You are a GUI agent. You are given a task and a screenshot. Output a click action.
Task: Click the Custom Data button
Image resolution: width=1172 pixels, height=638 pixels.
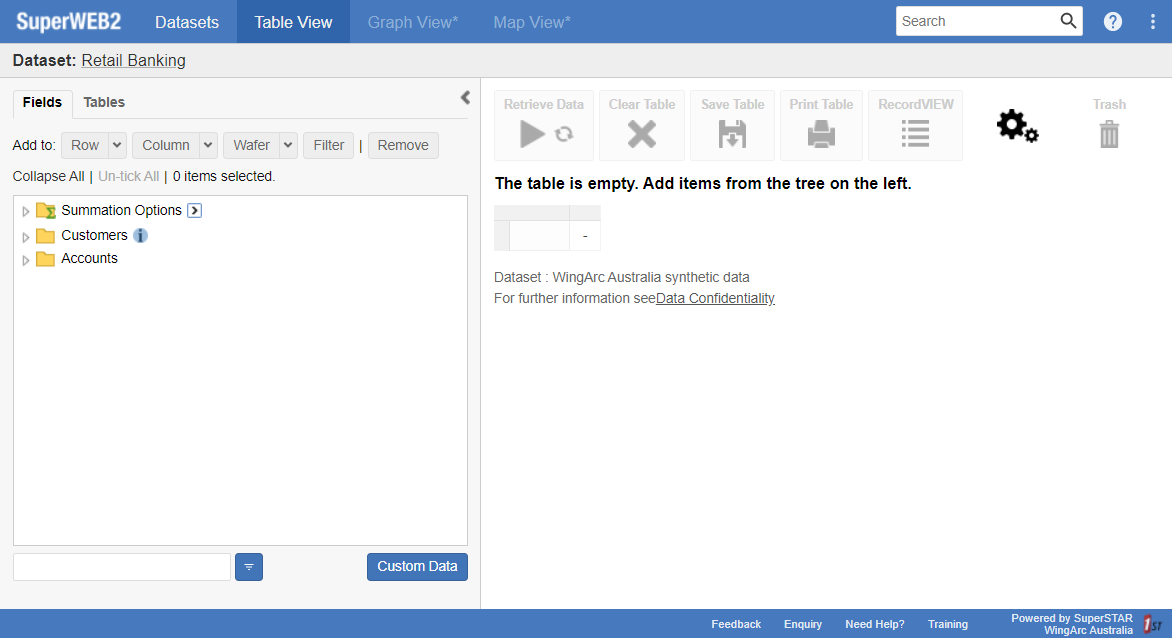click(x=417, y=567)
